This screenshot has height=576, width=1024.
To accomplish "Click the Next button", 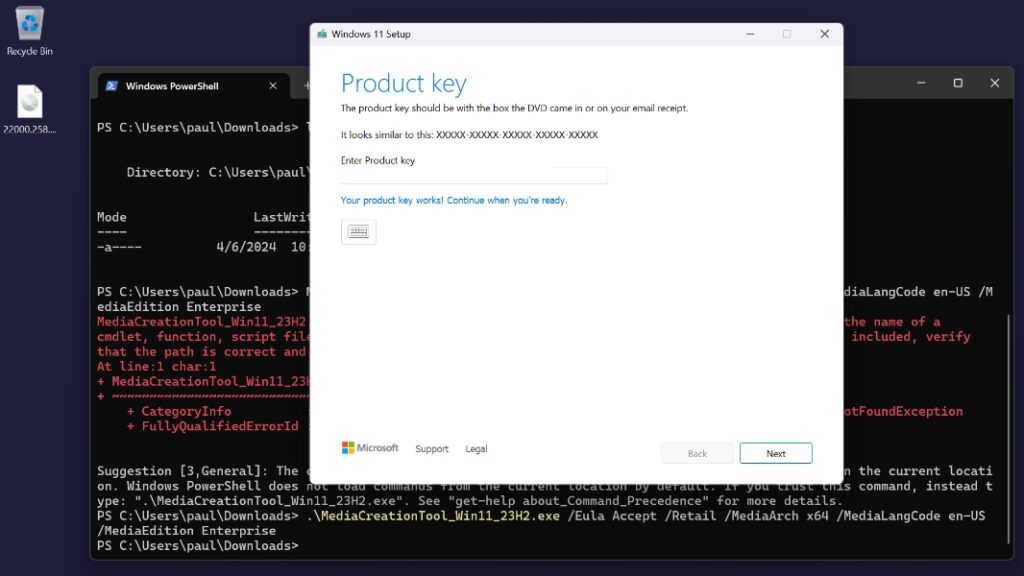I will click(775, 453).
